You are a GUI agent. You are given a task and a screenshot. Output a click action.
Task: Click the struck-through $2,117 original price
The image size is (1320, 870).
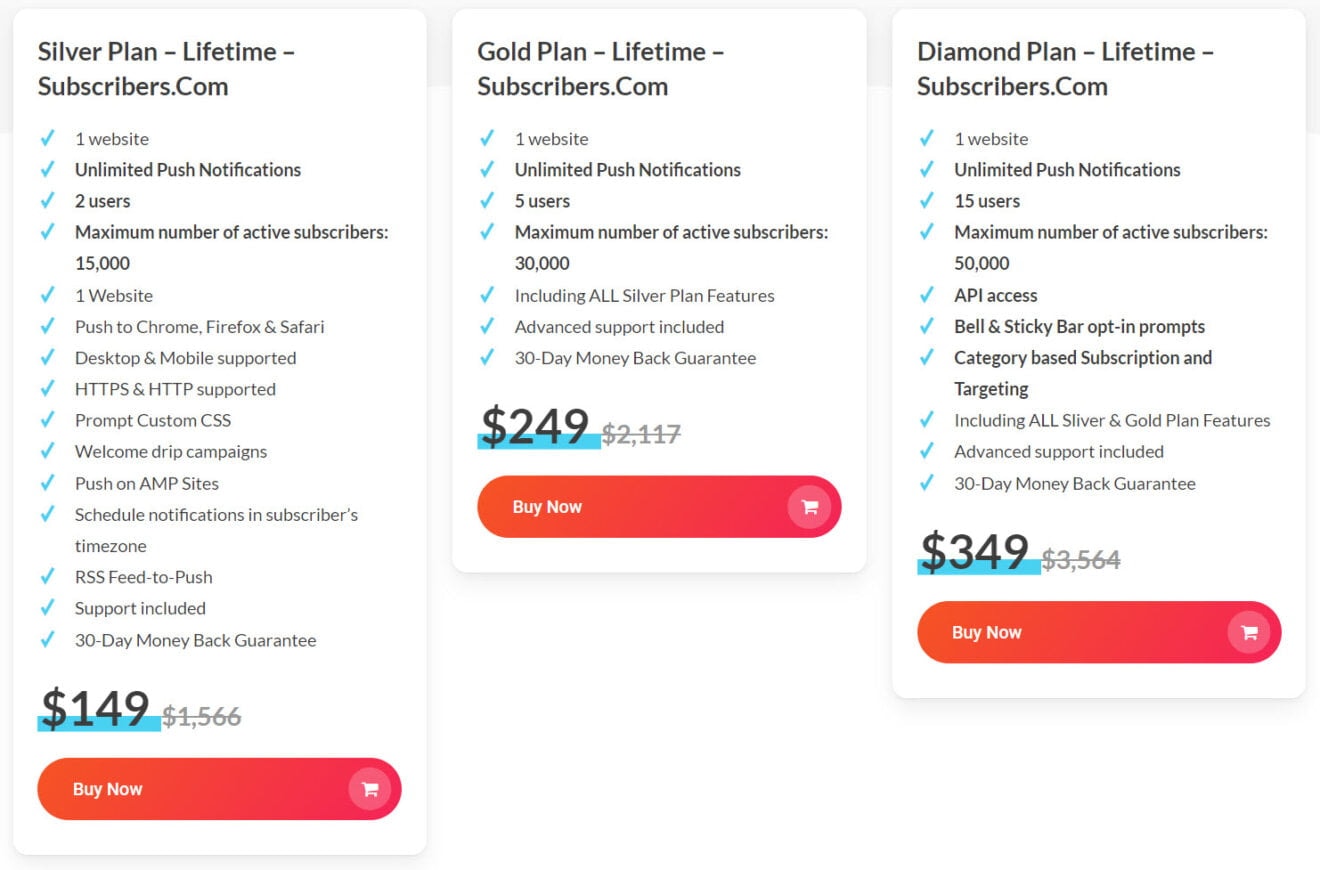[642, 432]
